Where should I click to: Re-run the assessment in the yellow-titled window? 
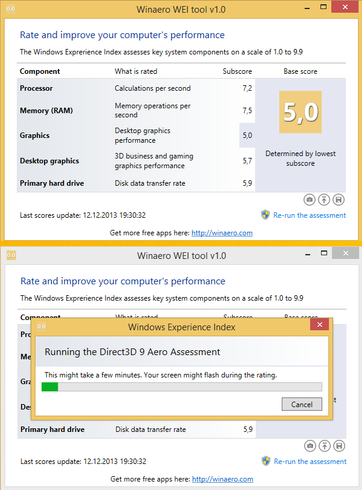310,215
